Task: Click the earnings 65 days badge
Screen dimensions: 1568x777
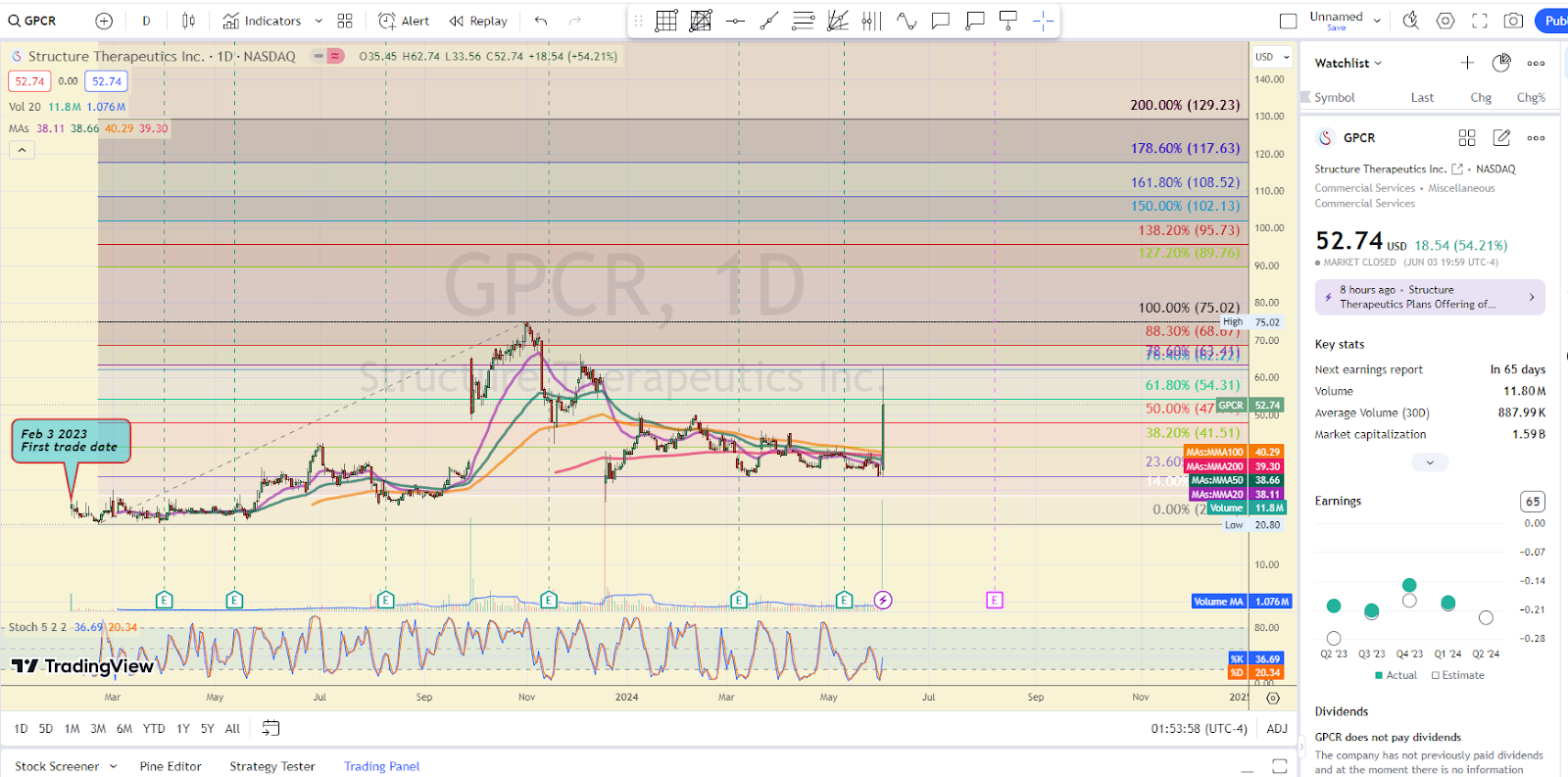Action: coord(1533,501)
